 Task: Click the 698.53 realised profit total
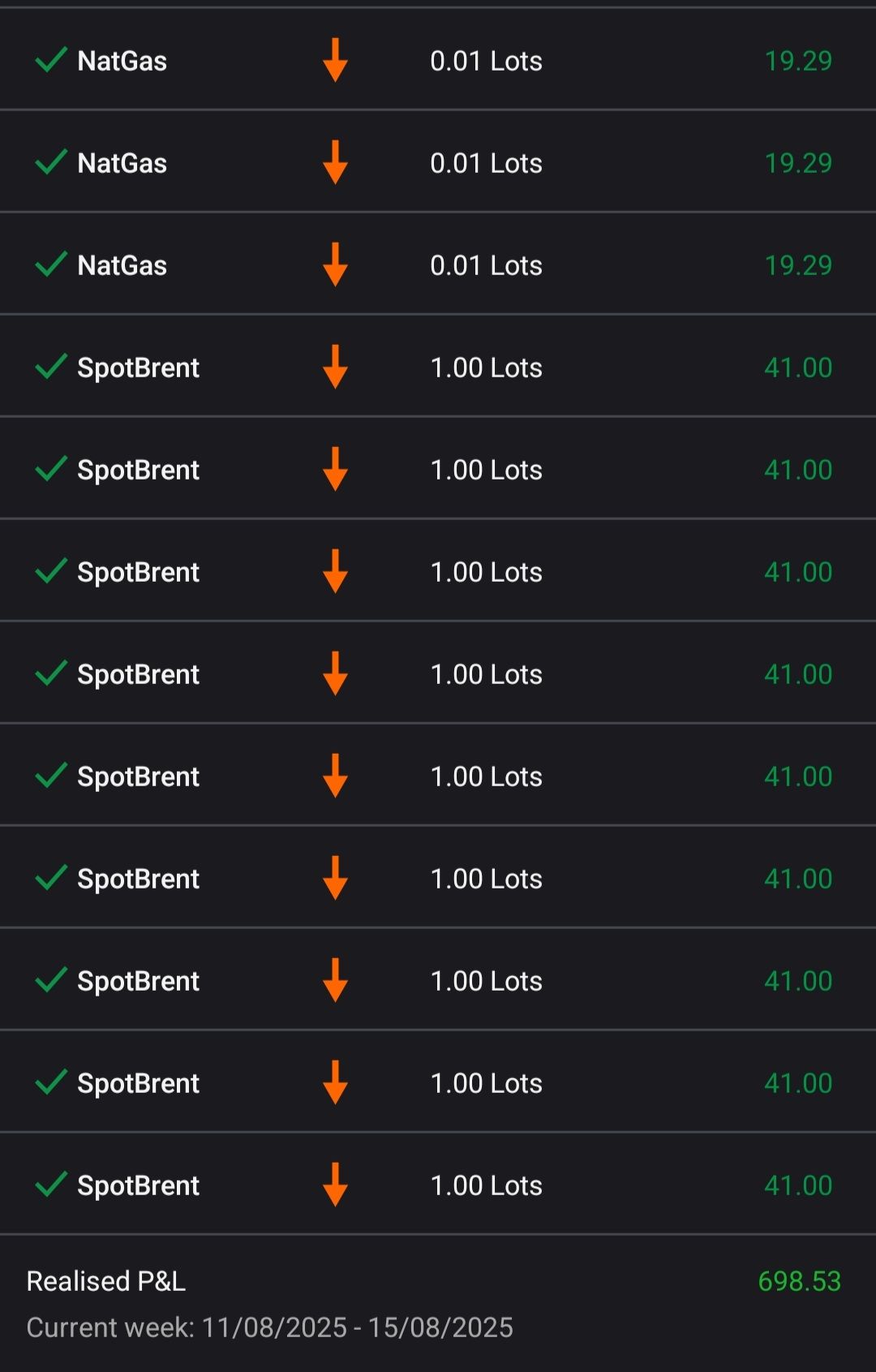pos(799,1281)
